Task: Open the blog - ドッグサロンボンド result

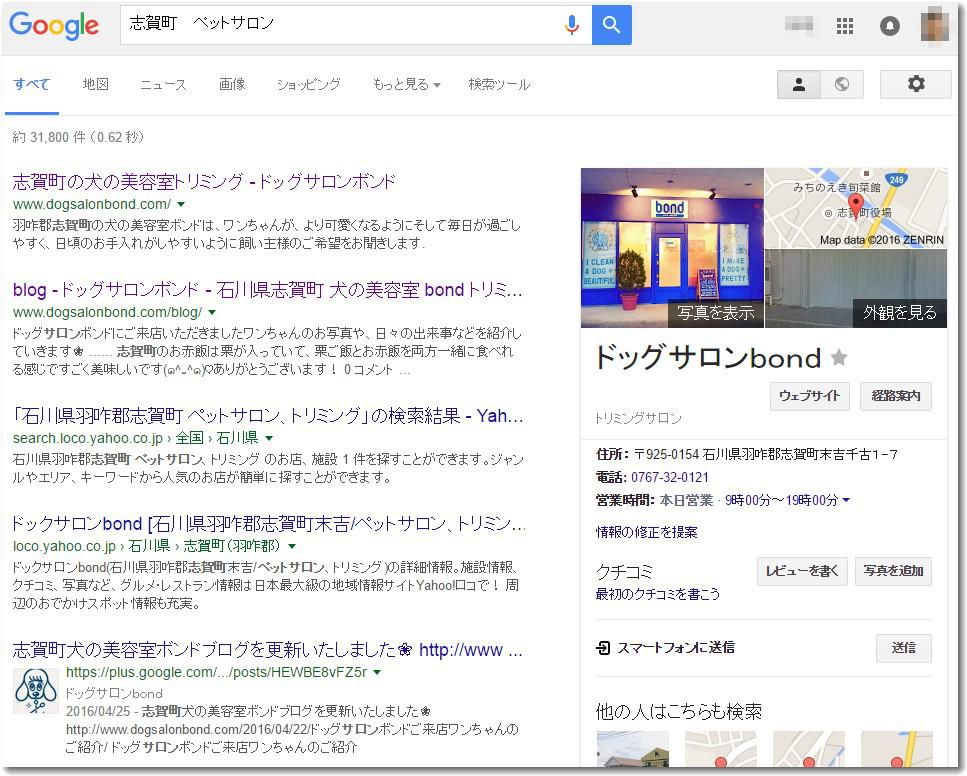Action: (x=268, y=289)
